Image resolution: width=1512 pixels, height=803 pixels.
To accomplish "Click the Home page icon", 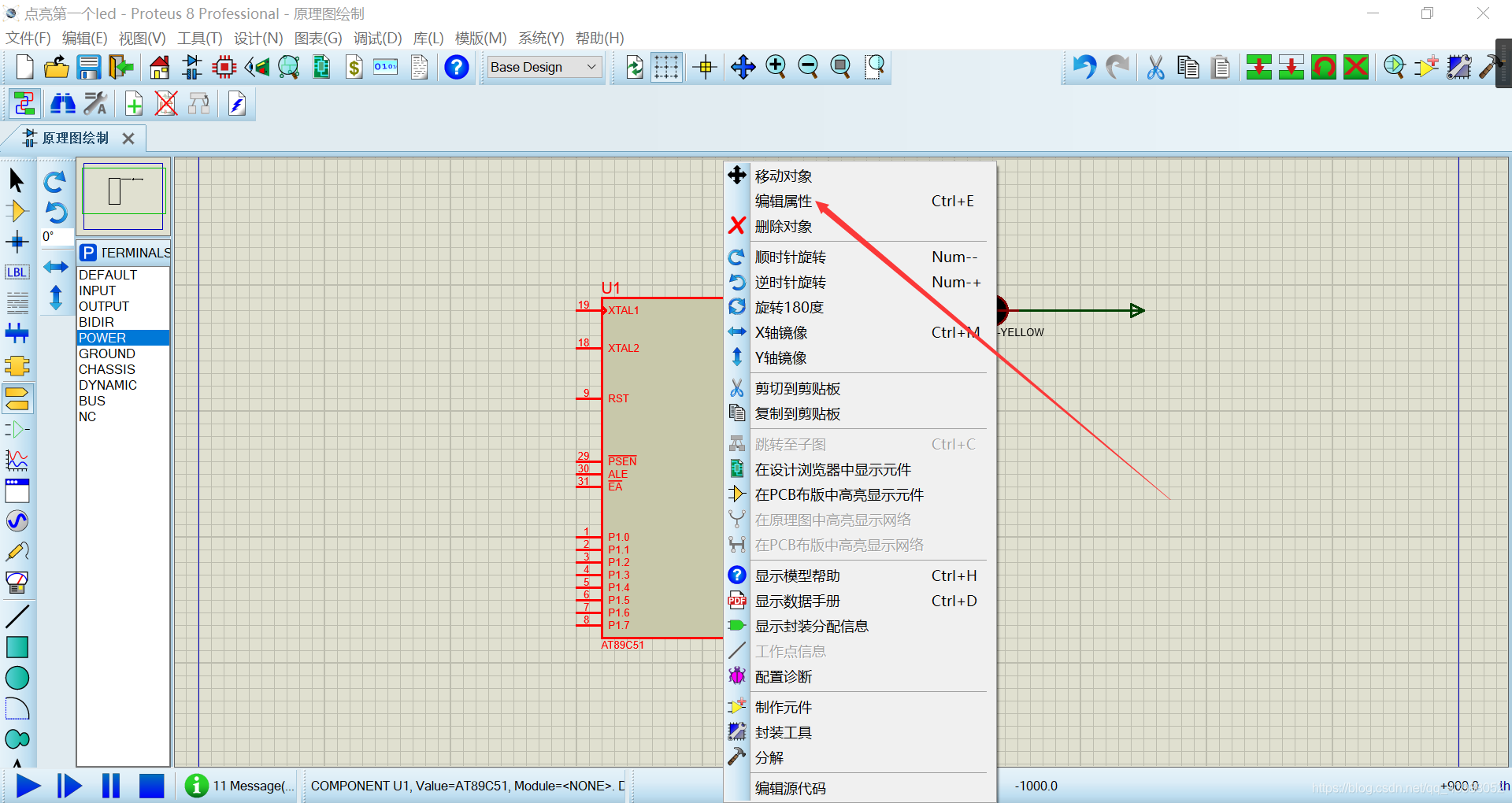I will coord(160,67).
